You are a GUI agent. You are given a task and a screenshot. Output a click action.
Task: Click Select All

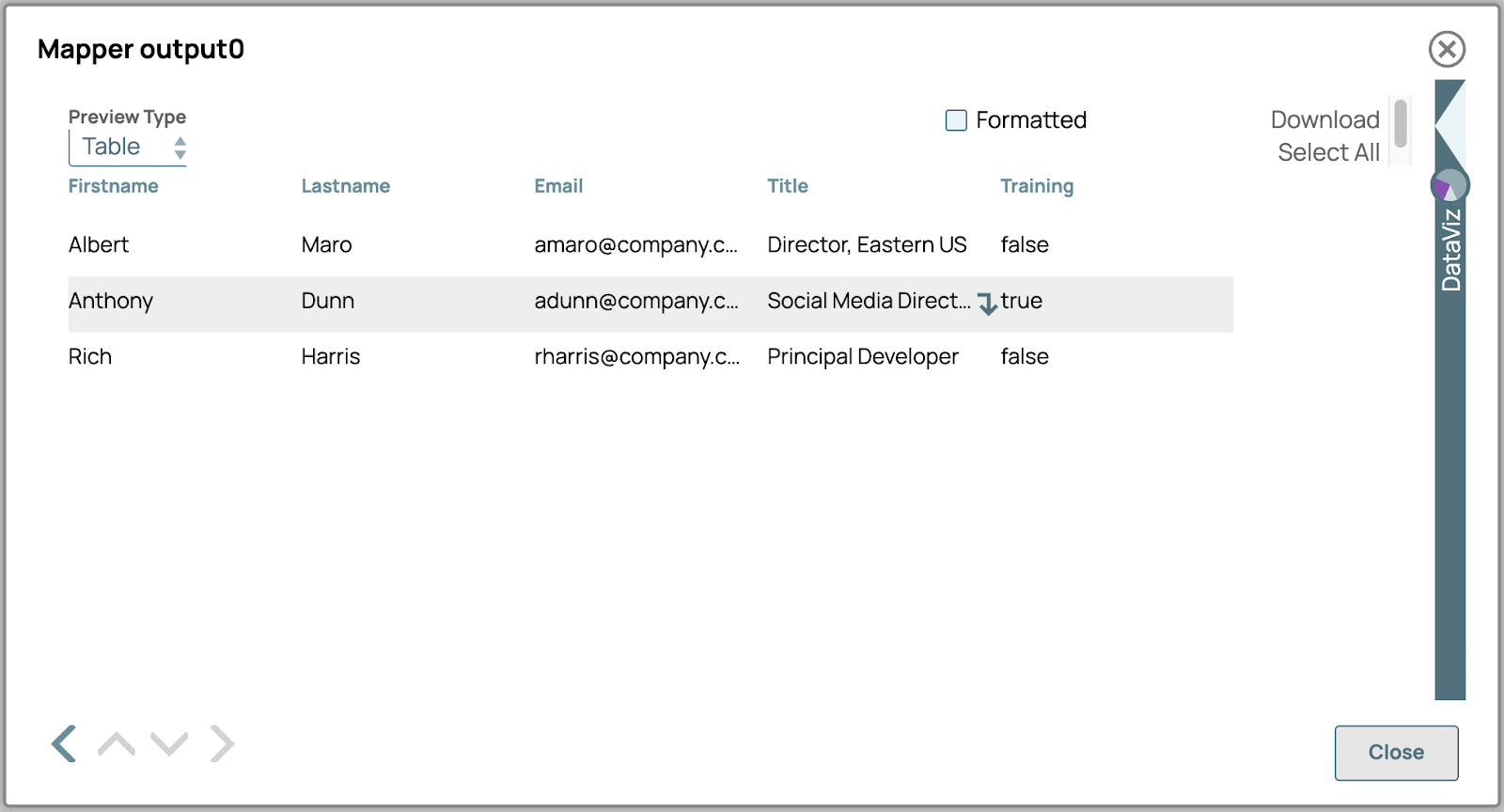click(1328, 152)
